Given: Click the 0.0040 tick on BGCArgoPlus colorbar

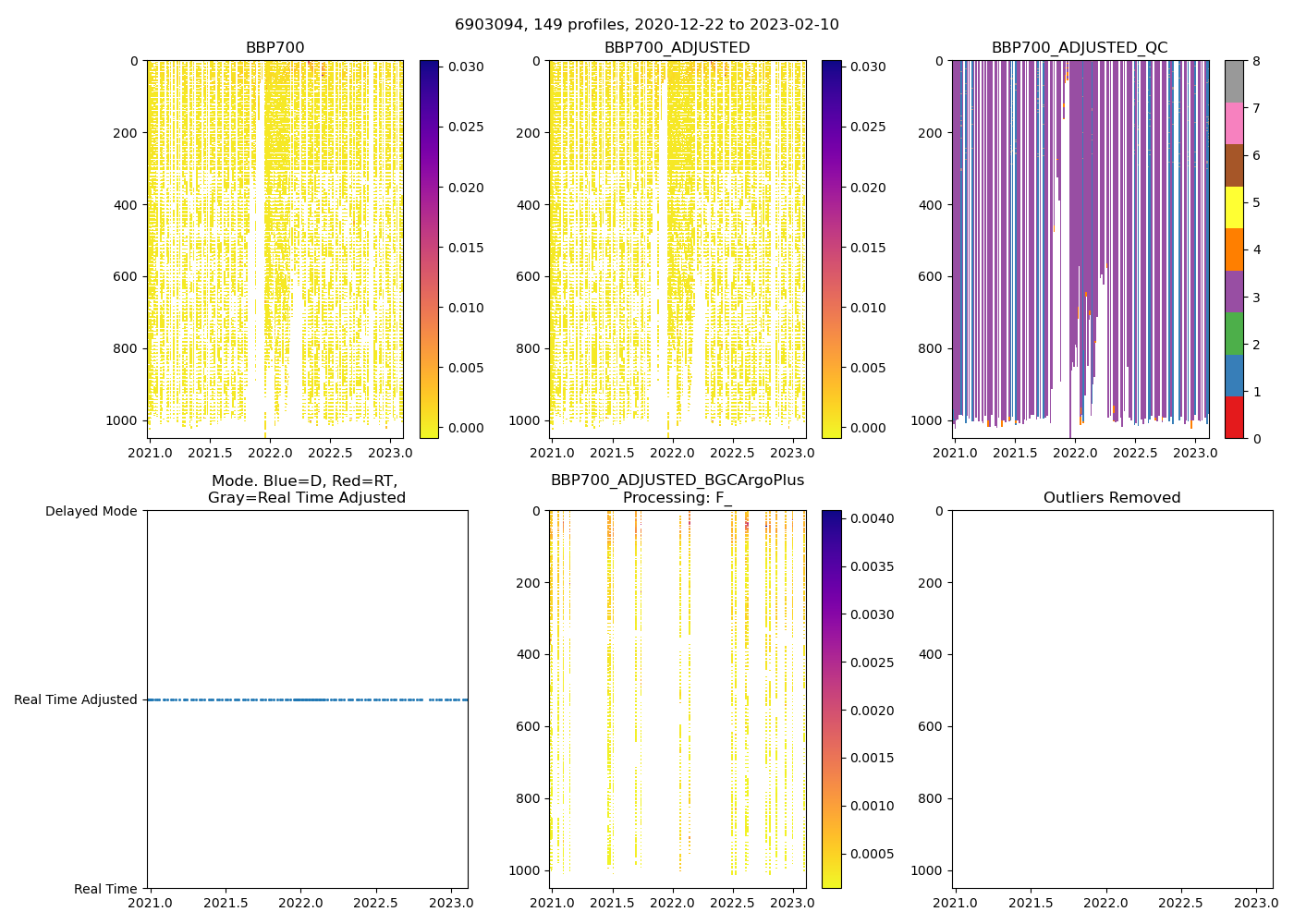Looking at the screenshot, I should click(x=870, y=518).
